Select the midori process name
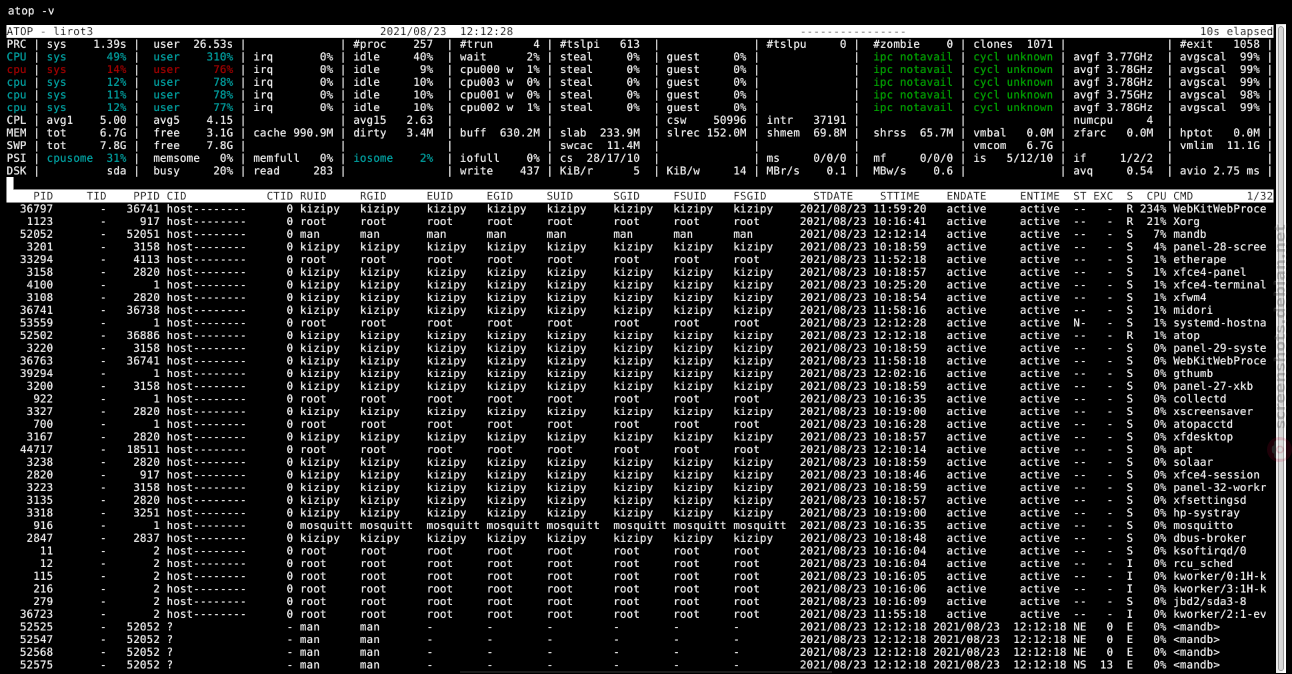Image resolution: width=1292 pixels, height=674 pixels. [x=1193, y=310]
